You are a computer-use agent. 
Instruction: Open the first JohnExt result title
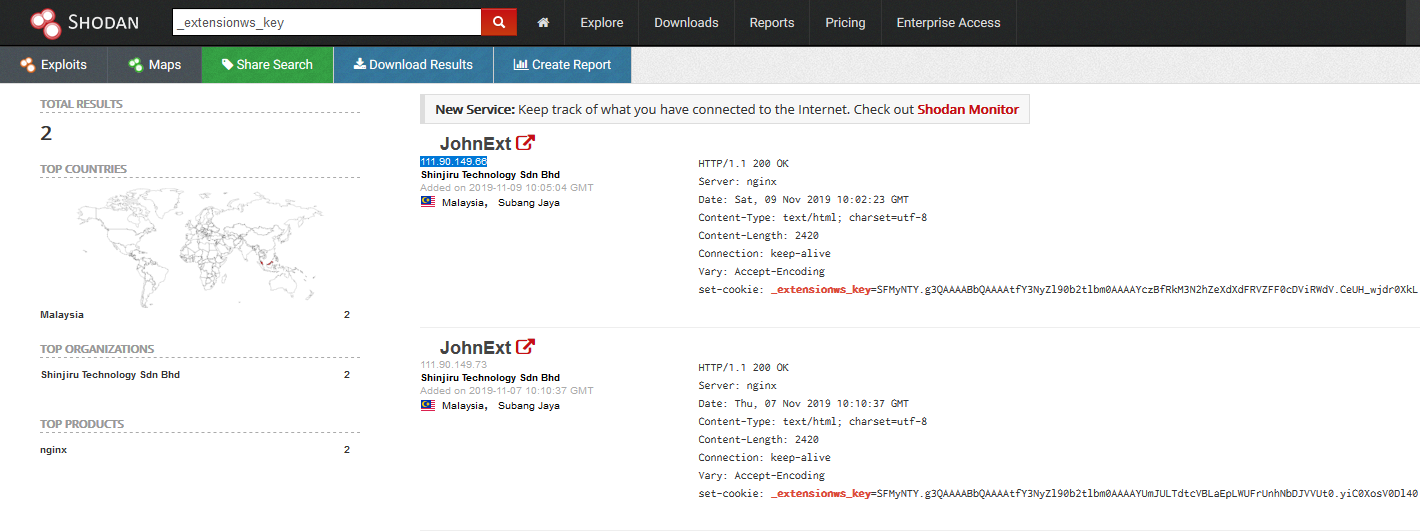pyautogui.click(x=475, y=144)
